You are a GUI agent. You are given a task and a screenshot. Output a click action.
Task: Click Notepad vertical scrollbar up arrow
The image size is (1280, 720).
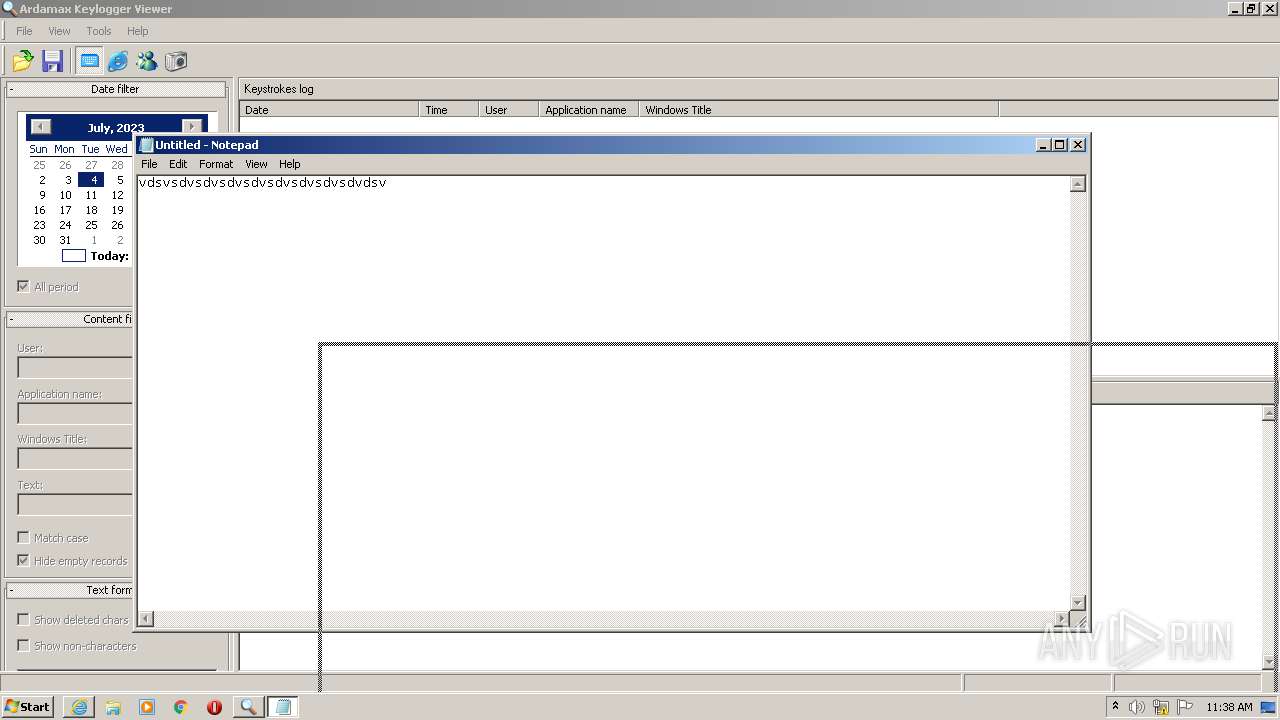coord(1078,184)
